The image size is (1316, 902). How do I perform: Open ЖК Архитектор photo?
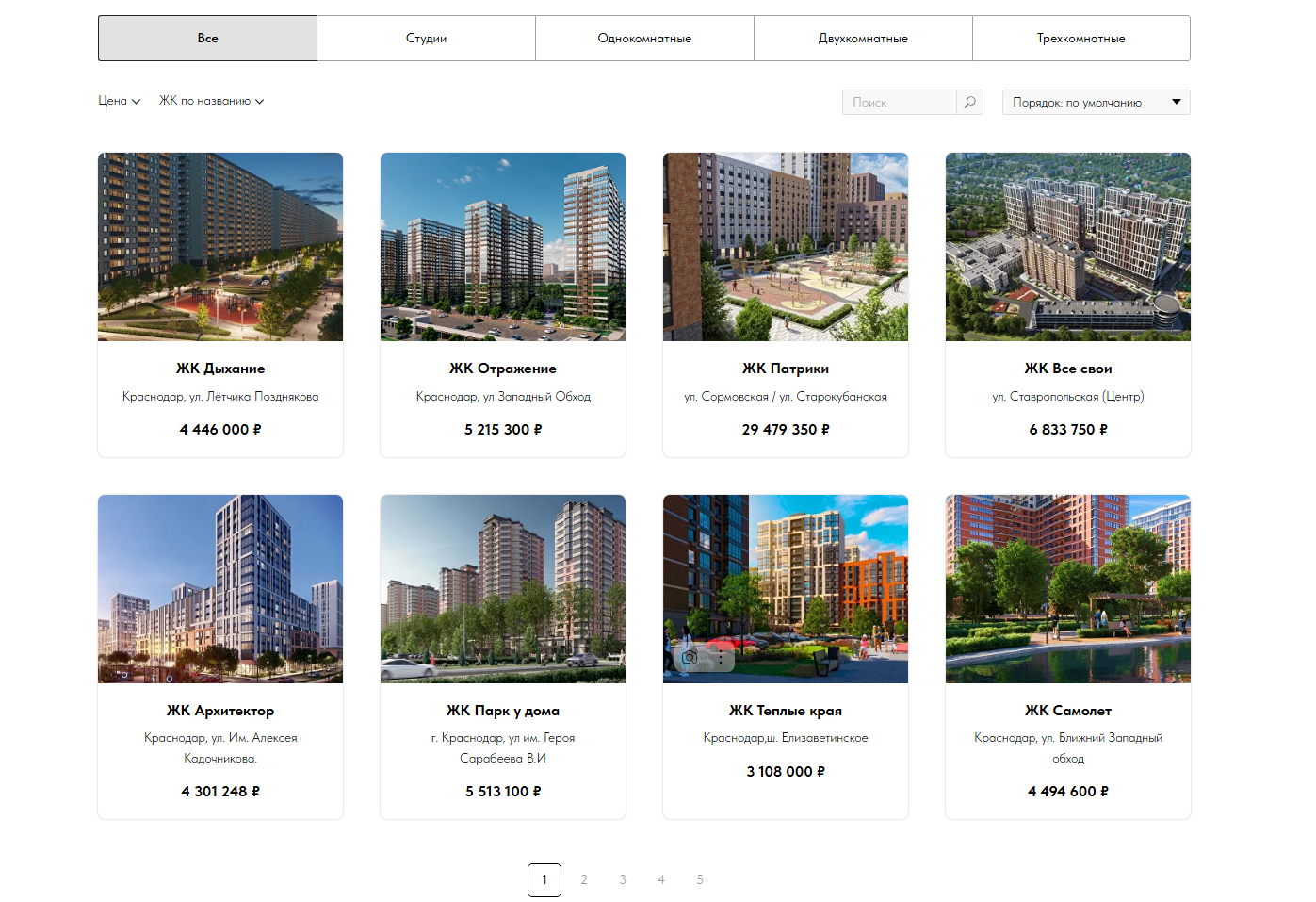click(x=220, y=589)
